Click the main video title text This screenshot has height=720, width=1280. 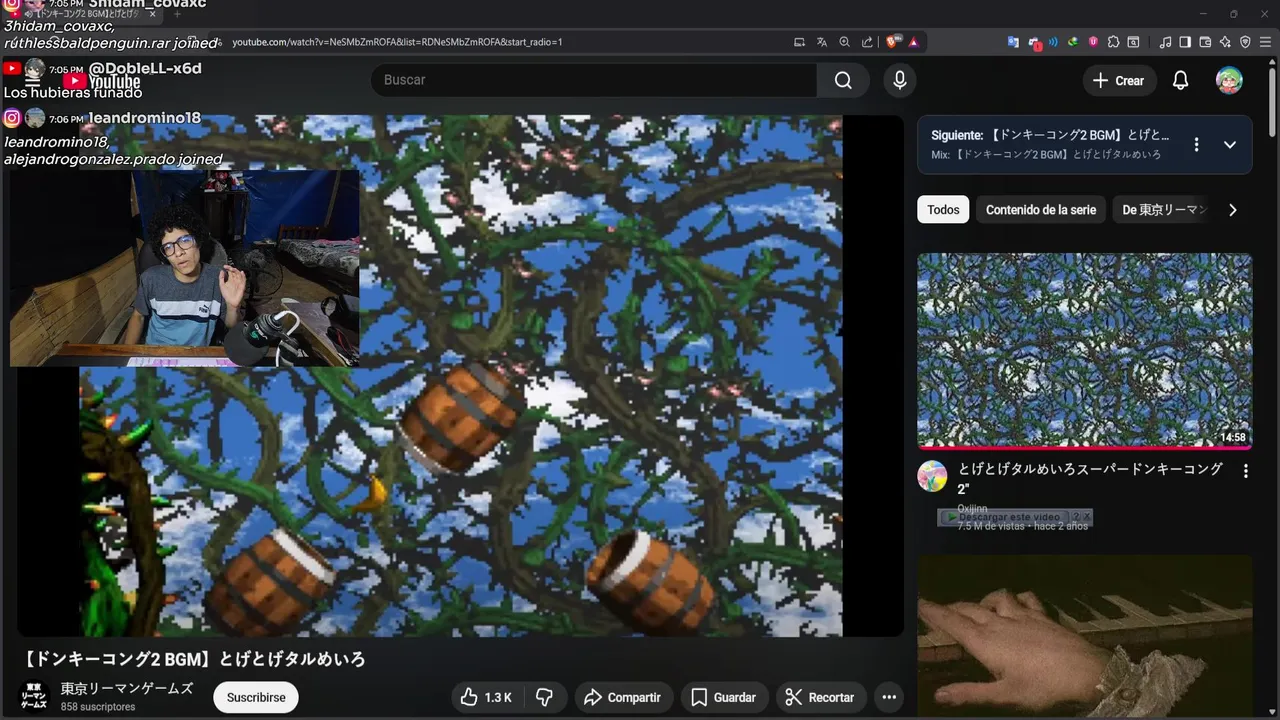coord(194,659)
